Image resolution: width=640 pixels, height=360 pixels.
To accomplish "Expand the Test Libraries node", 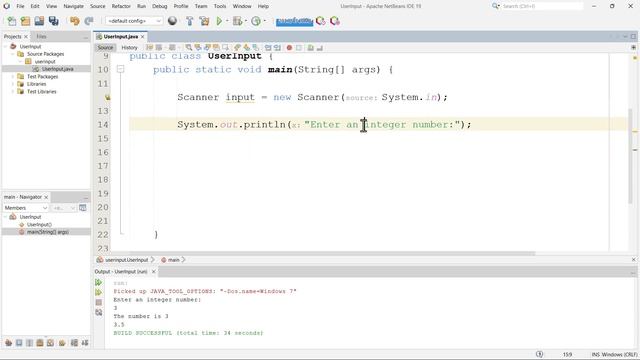I will [13, 91].
